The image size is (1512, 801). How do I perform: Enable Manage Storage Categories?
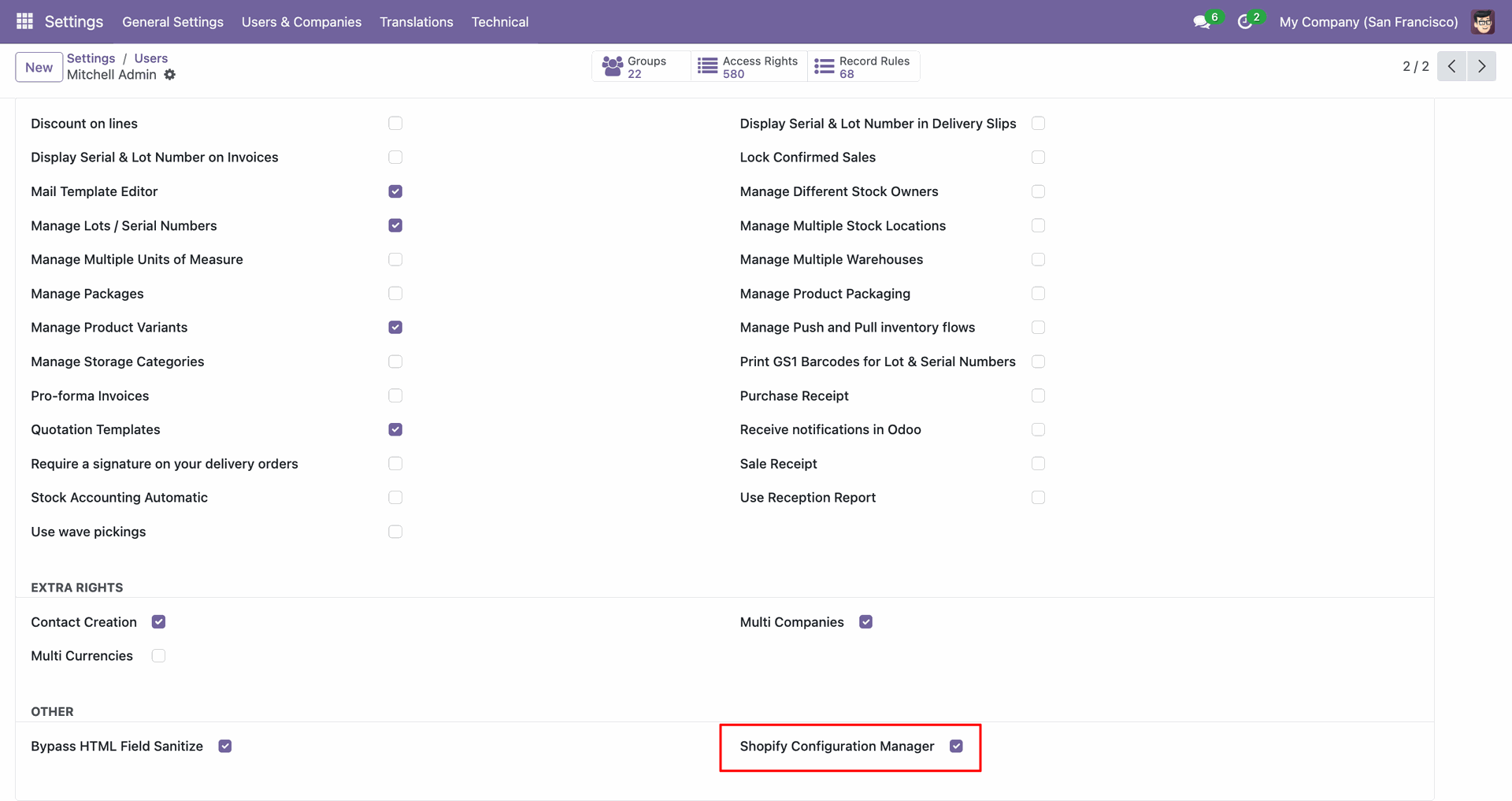[395, 362]
